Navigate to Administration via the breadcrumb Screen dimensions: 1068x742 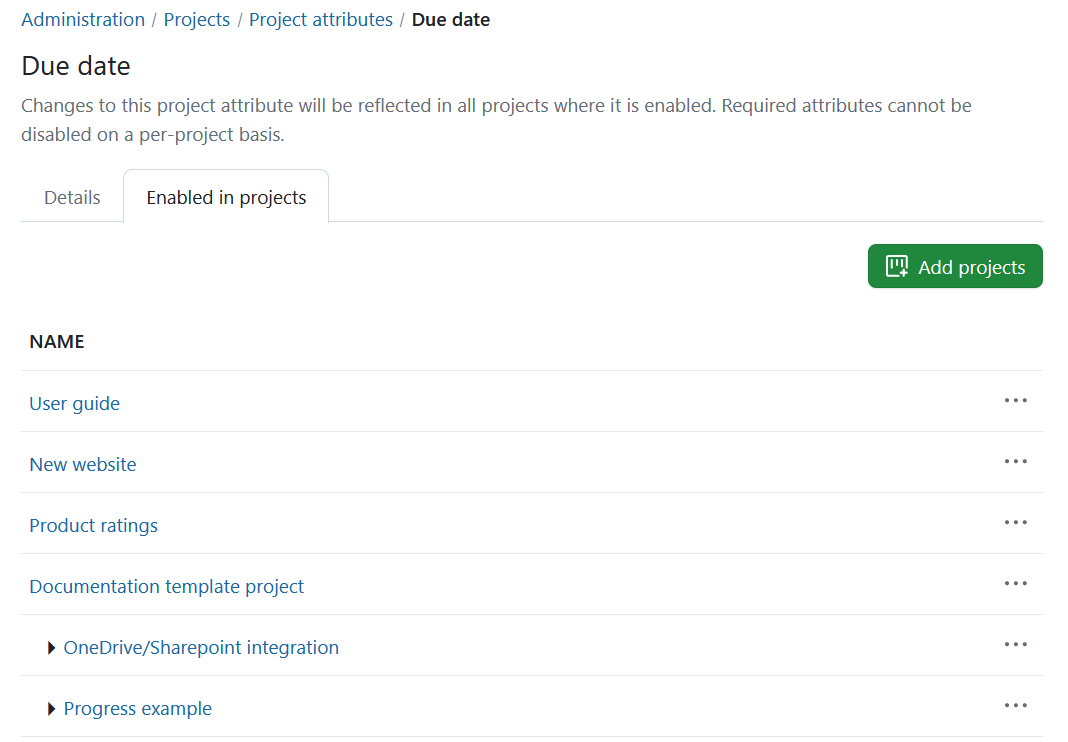[82, 19]
